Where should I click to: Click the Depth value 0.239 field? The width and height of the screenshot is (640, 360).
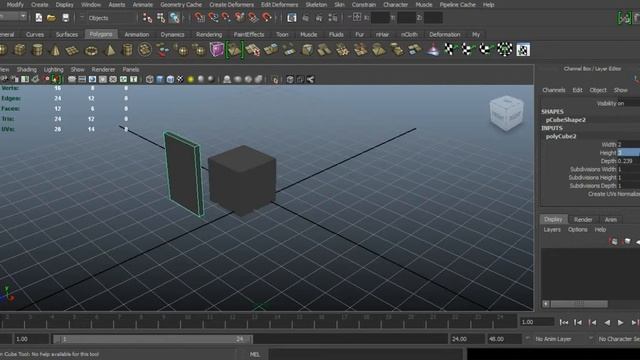pos(629,161)
